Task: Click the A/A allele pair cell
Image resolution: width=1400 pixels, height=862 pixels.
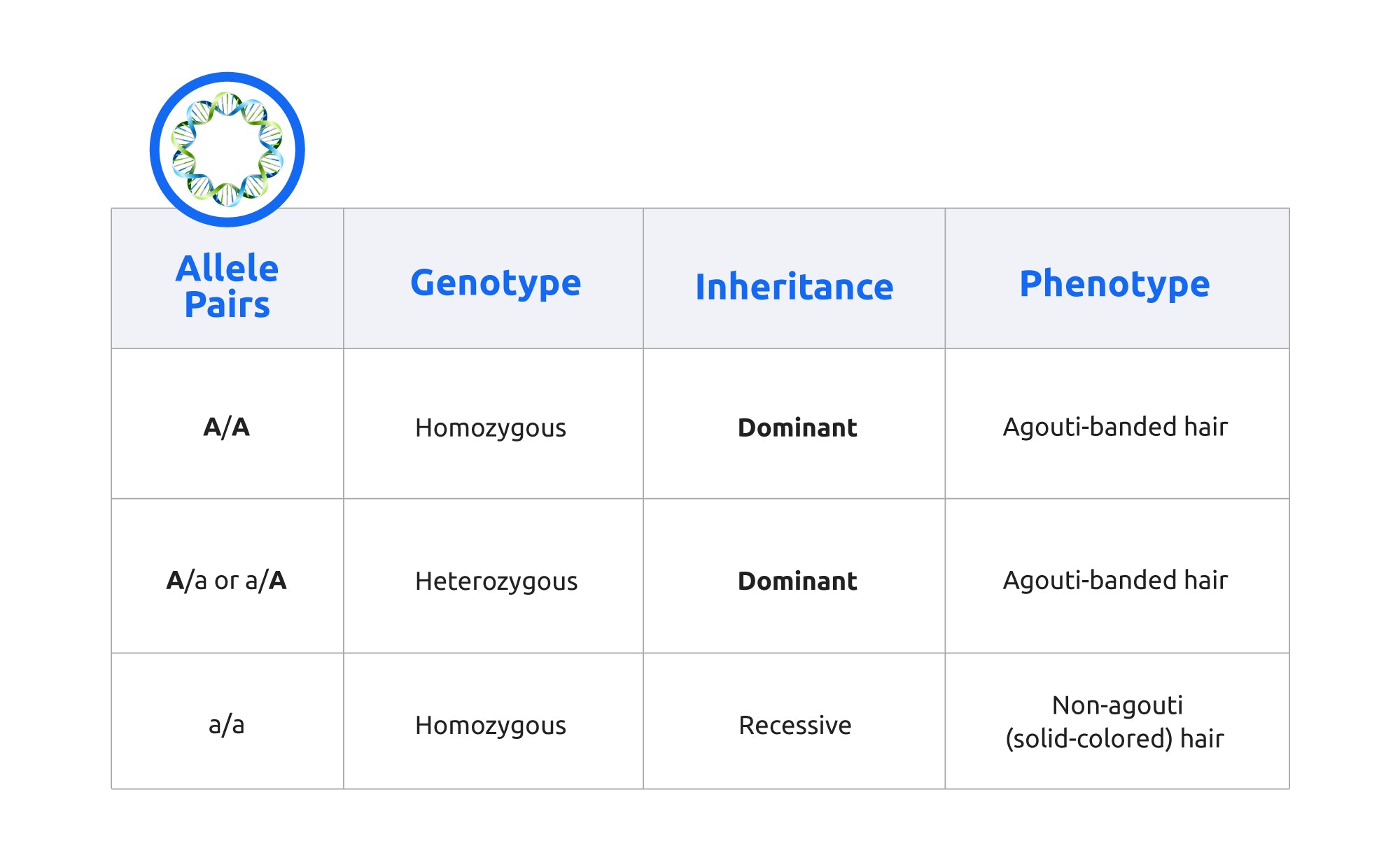Action: [x=226, y=427]
